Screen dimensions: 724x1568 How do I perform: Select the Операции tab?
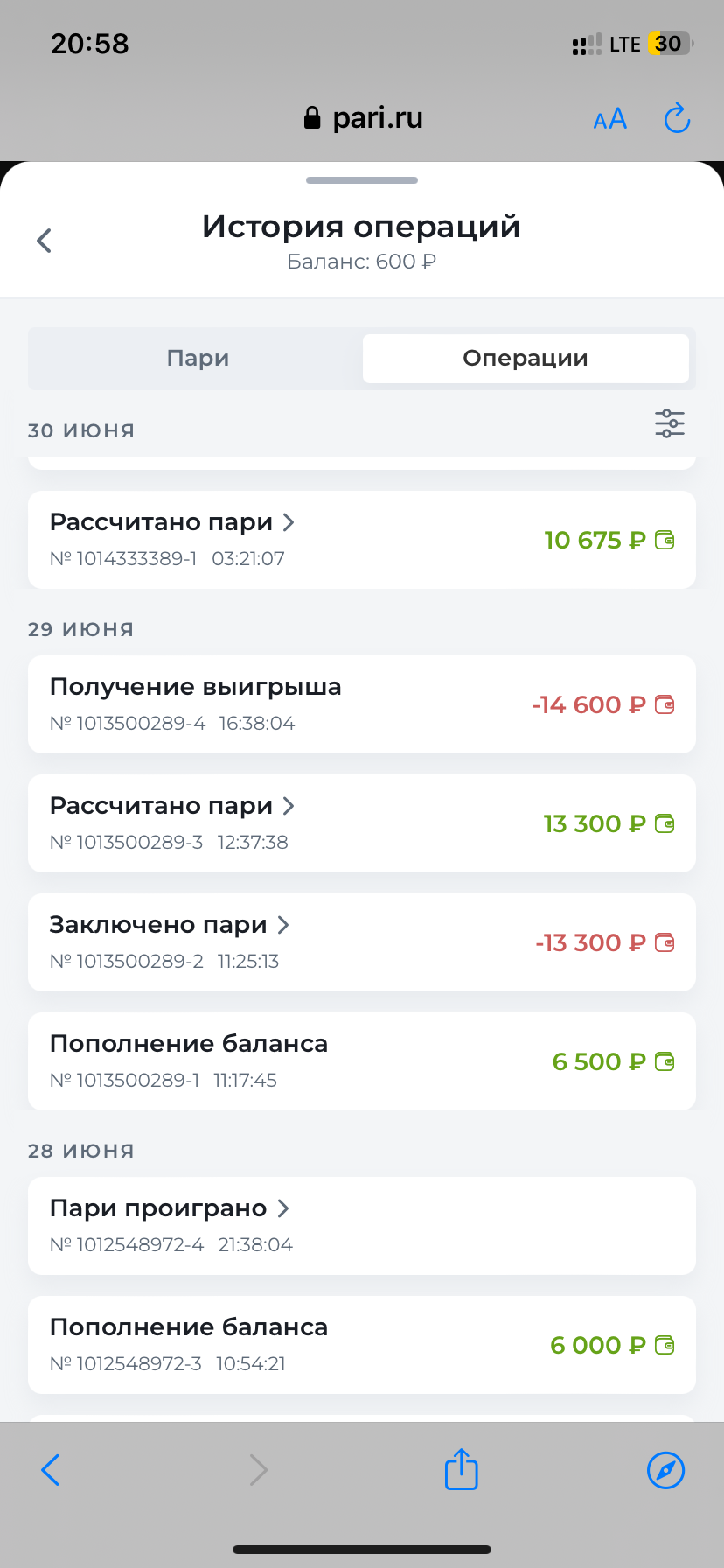click(526, 359)
